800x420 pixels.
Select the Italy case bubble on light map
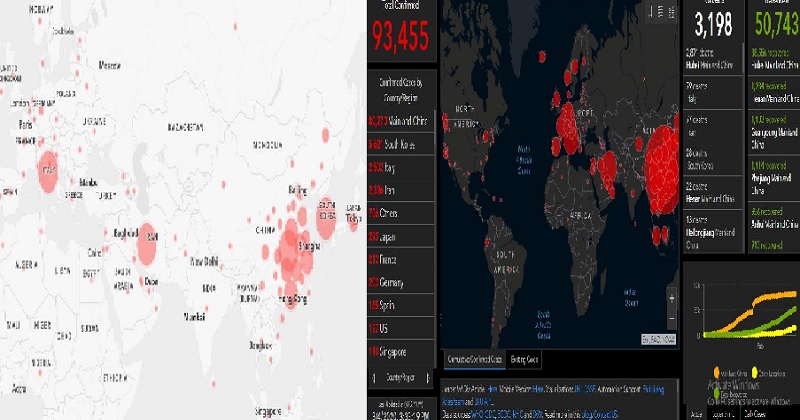pos(47,171)
